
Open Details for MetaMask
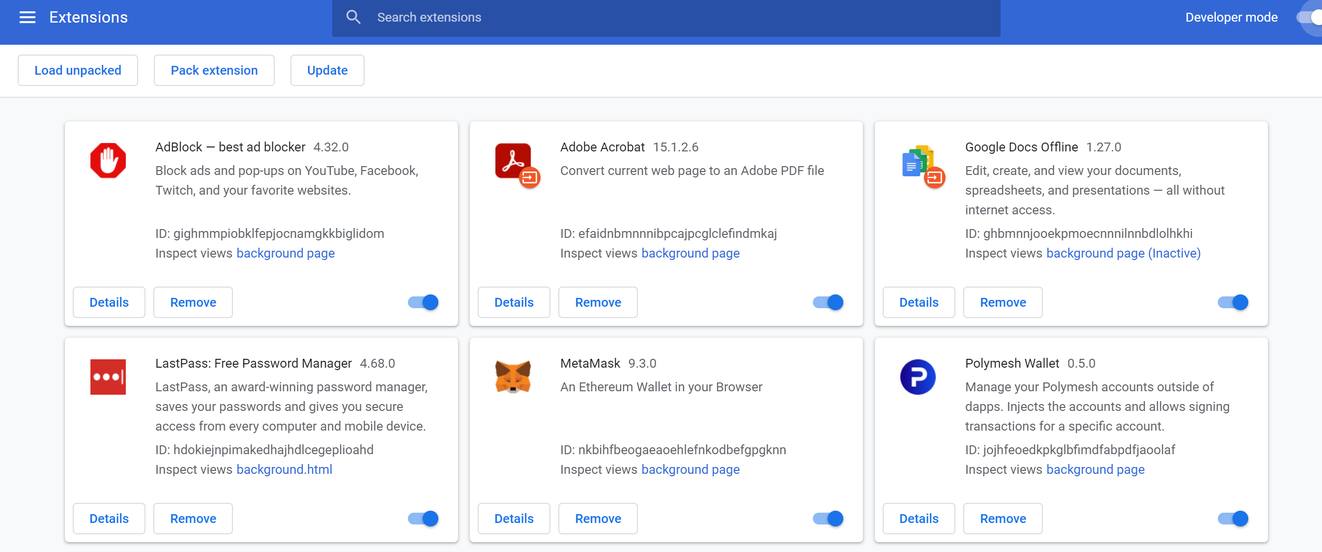[514, 518]
